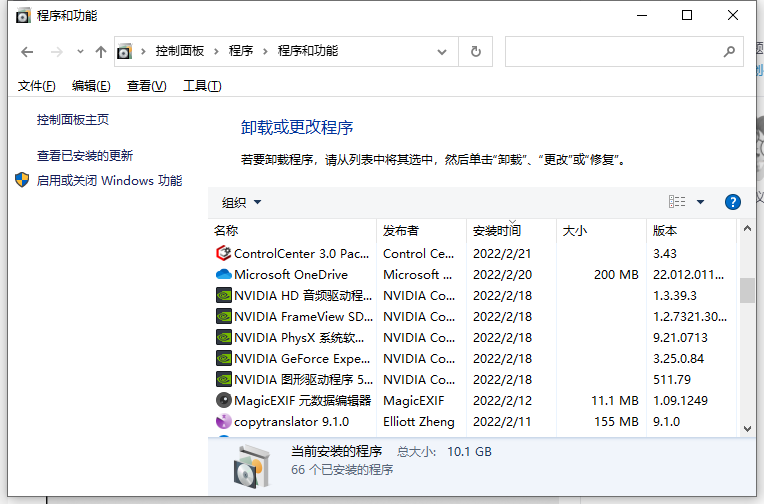Sort by the 名称 column header
Viewport: 764px width, 504px height.
pyautogui.click(x=294, y=231)
